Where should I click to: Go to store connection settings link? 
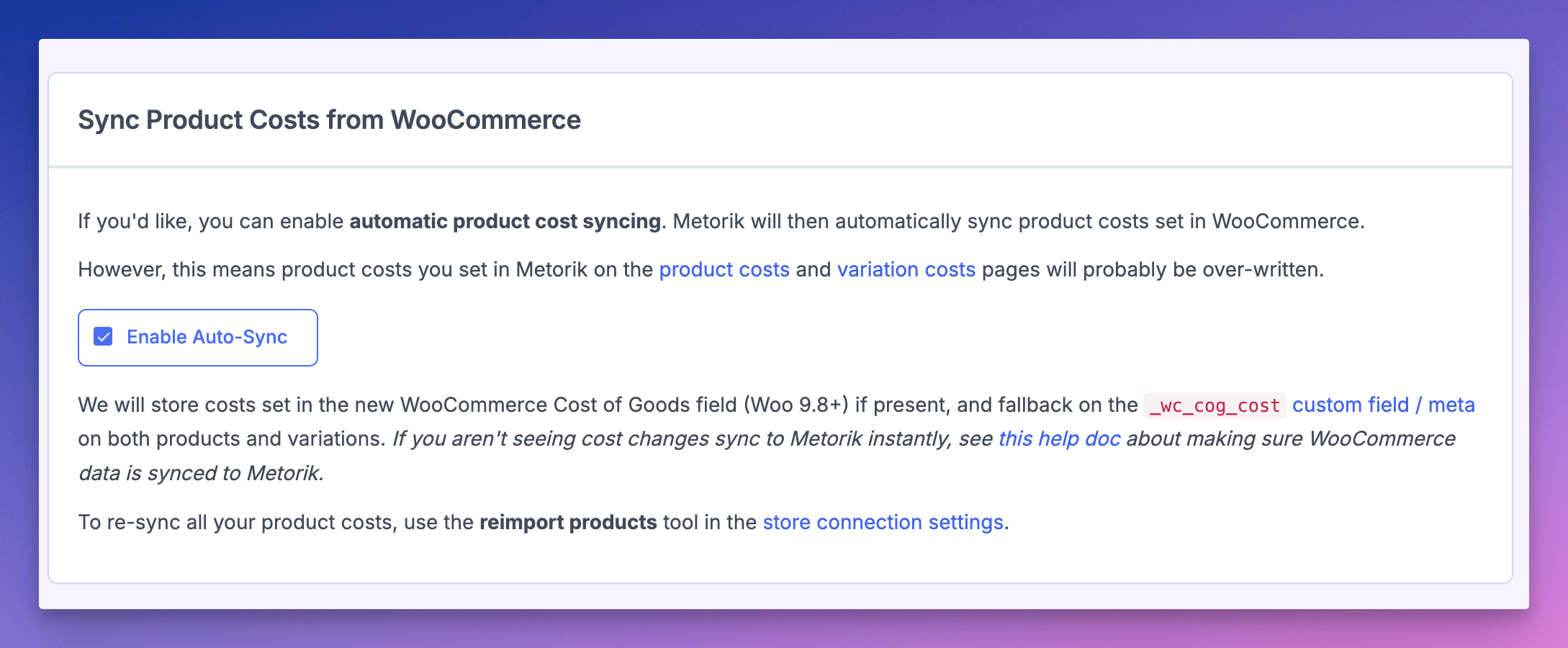[x=883, y=522]
